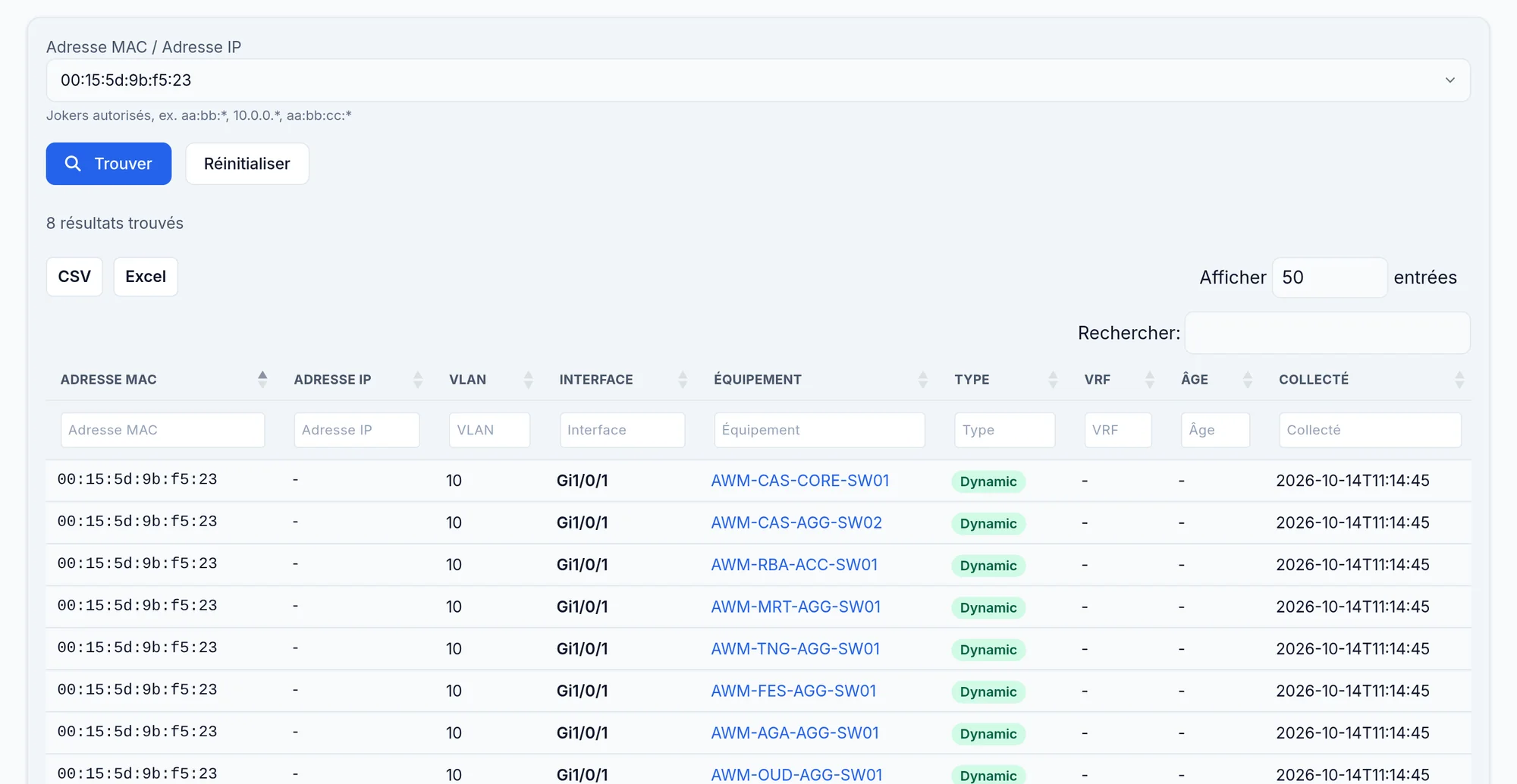The height and width of the screenshot is (784, 1517).
Task: Click Dynamic badge in AWM-AGA-AGG-SW01 row
Action: pos(988,734)
